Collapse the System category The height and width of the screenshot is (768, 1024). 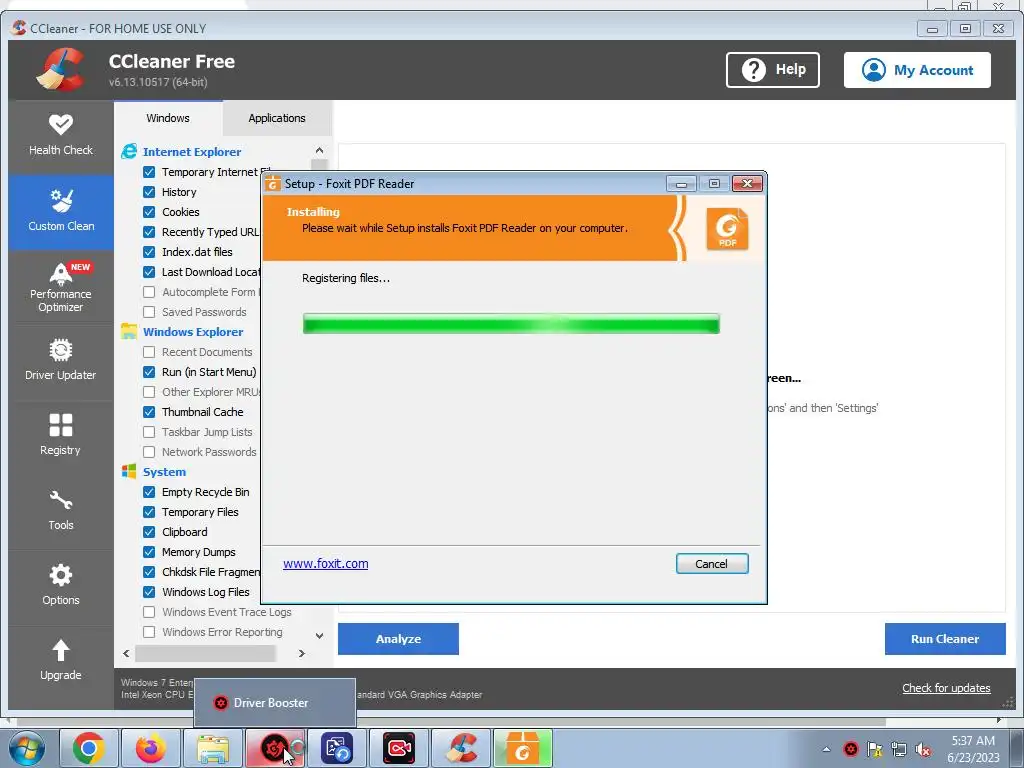point(164,472)
